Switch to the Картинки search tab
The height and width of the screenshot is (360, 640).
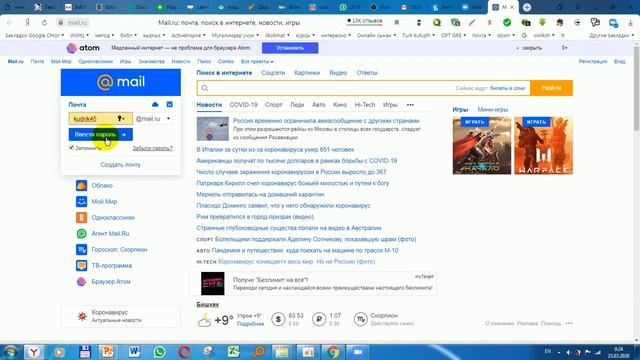(307, 73)
